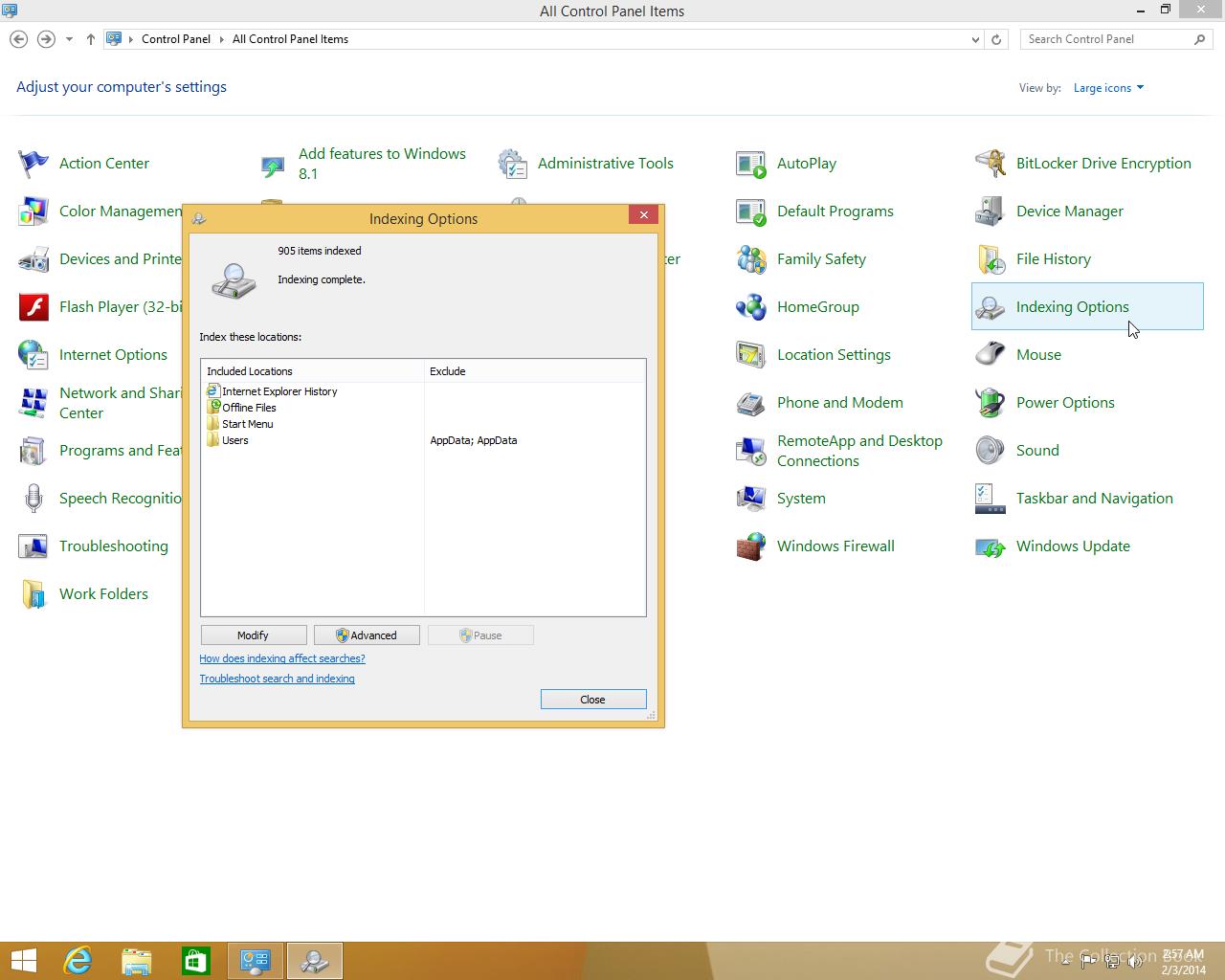Open the RemoteApp and Desktop Connections icon
1225x980 pixels.
(751, 451)
